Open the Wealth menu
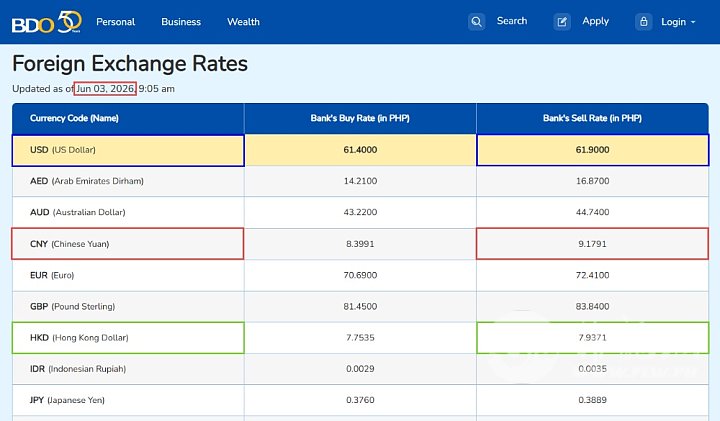Screen dimensions: 720x421 click(x=243, y=22)
